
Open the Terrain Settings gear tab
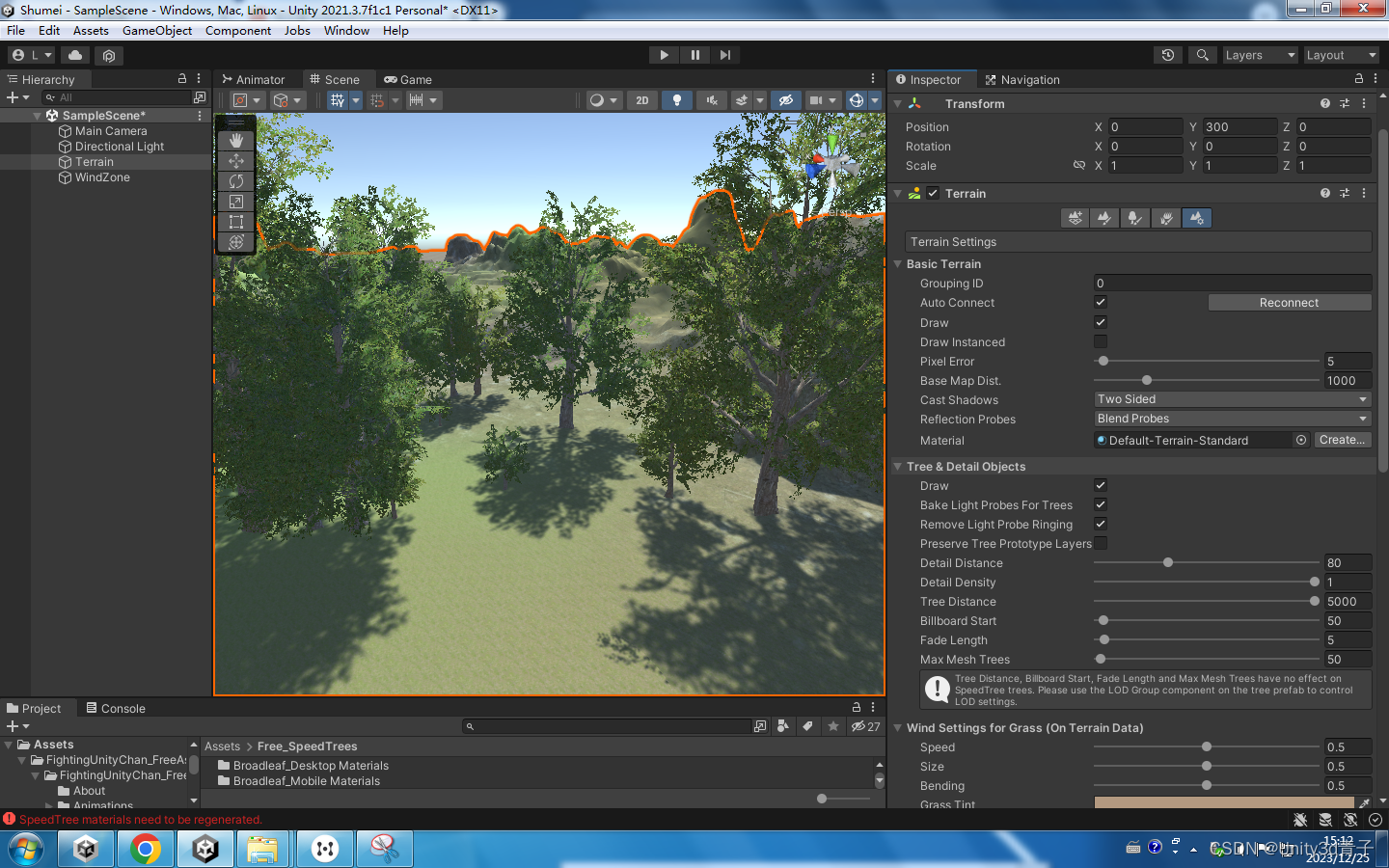(1197, 218)
